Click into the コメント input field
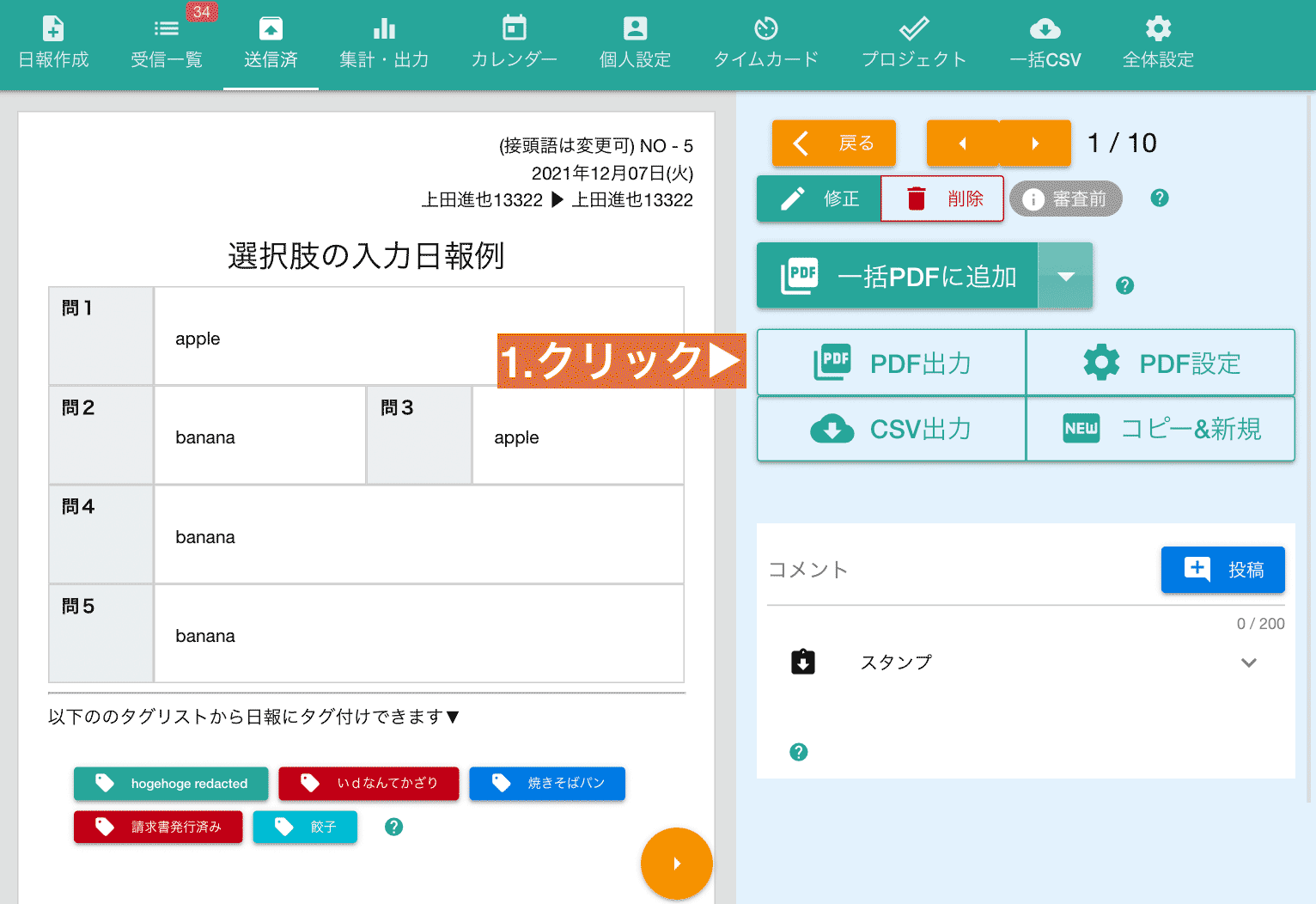Image resolution: width=1316 pixels, height=904 pixels. click(x=958, y=570)
